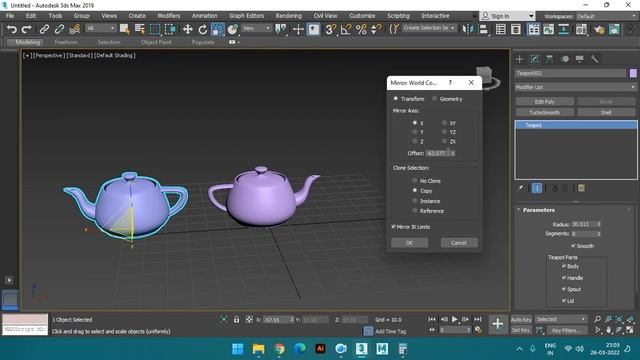Open the Render Setup icon

[x=599, y=29]
